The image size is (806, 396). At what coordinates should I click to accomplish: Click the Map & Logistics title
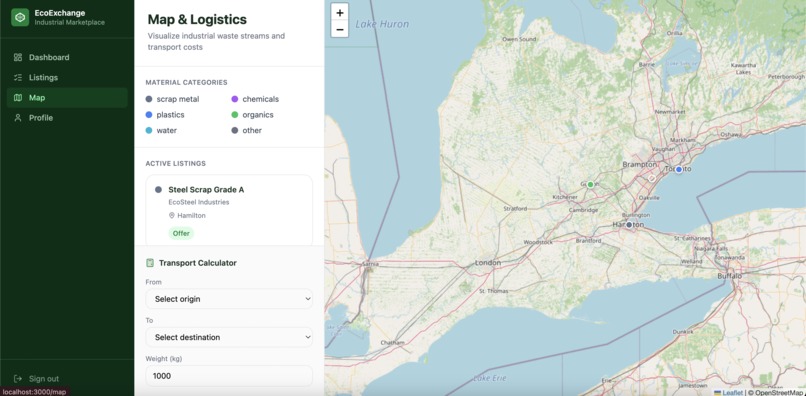(197, 20)
